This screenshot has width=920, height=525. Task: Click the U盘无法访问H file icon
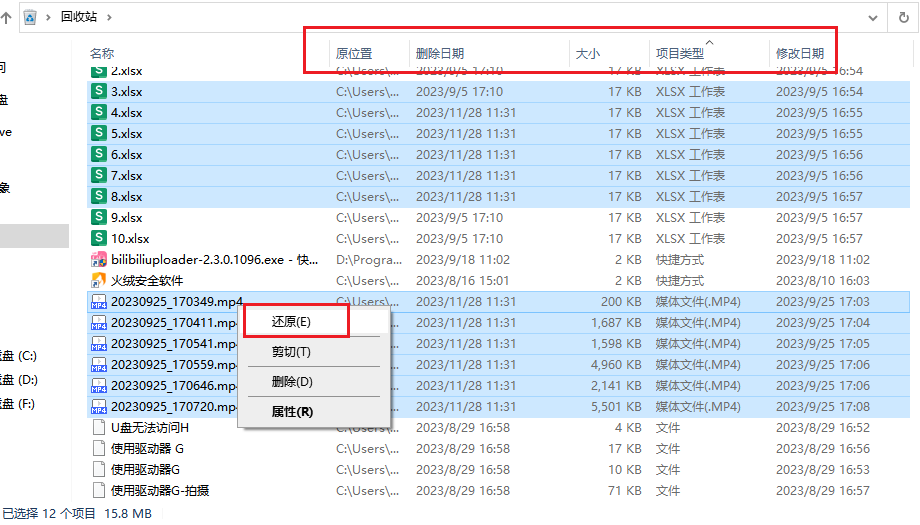coord(99,428)
